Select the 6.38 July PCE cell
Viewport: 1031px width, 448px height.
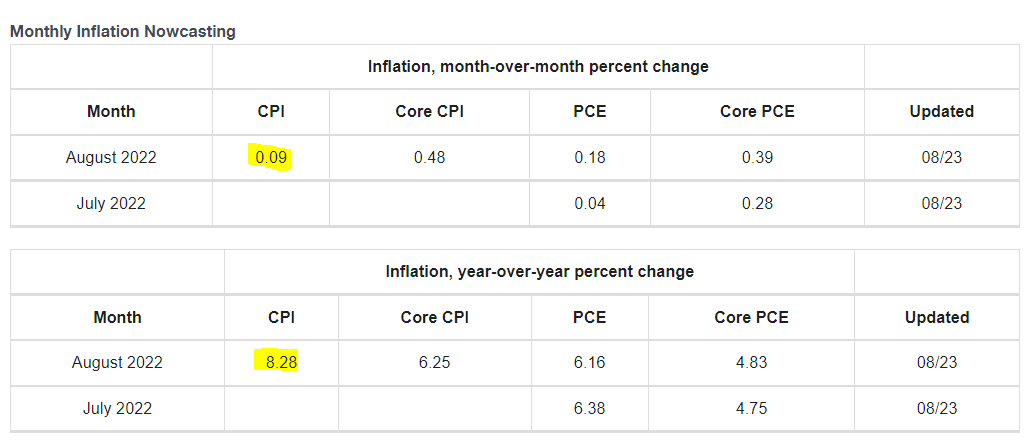[x=590, y=408]
